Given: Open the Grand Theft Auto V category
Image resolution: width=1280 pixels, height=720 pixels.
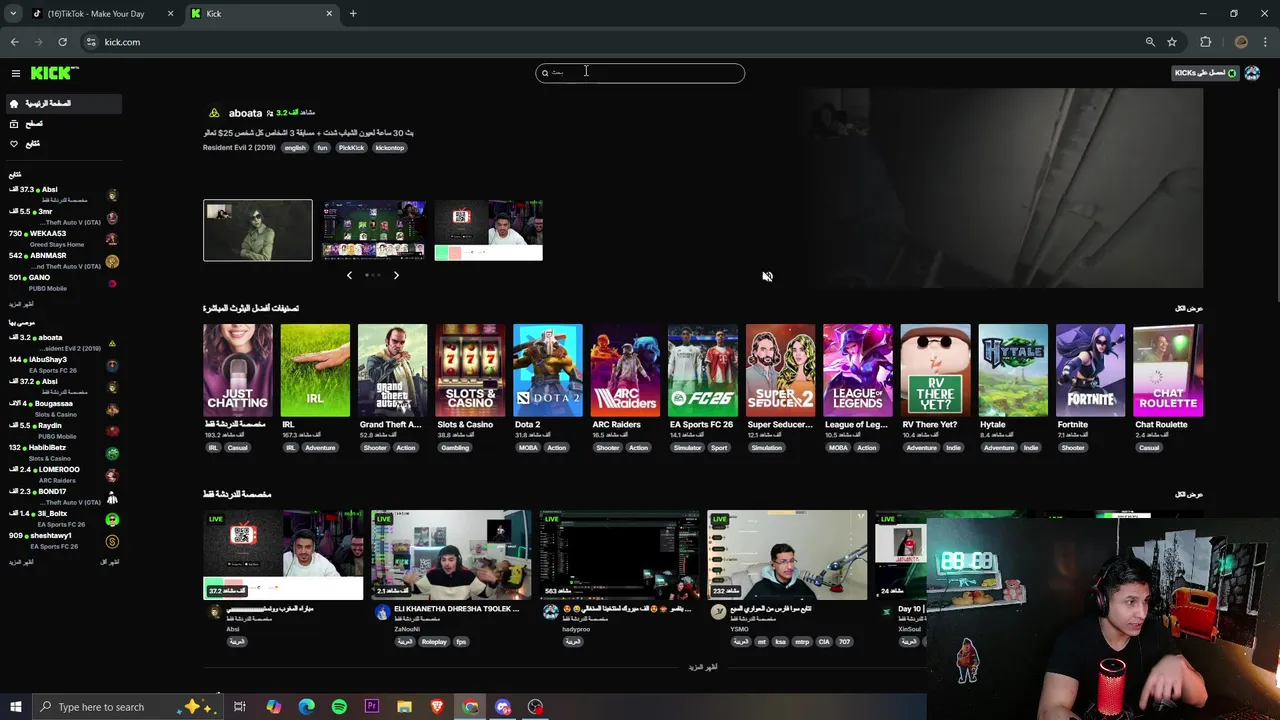Looking at the screenshot, I should [393, 370].
